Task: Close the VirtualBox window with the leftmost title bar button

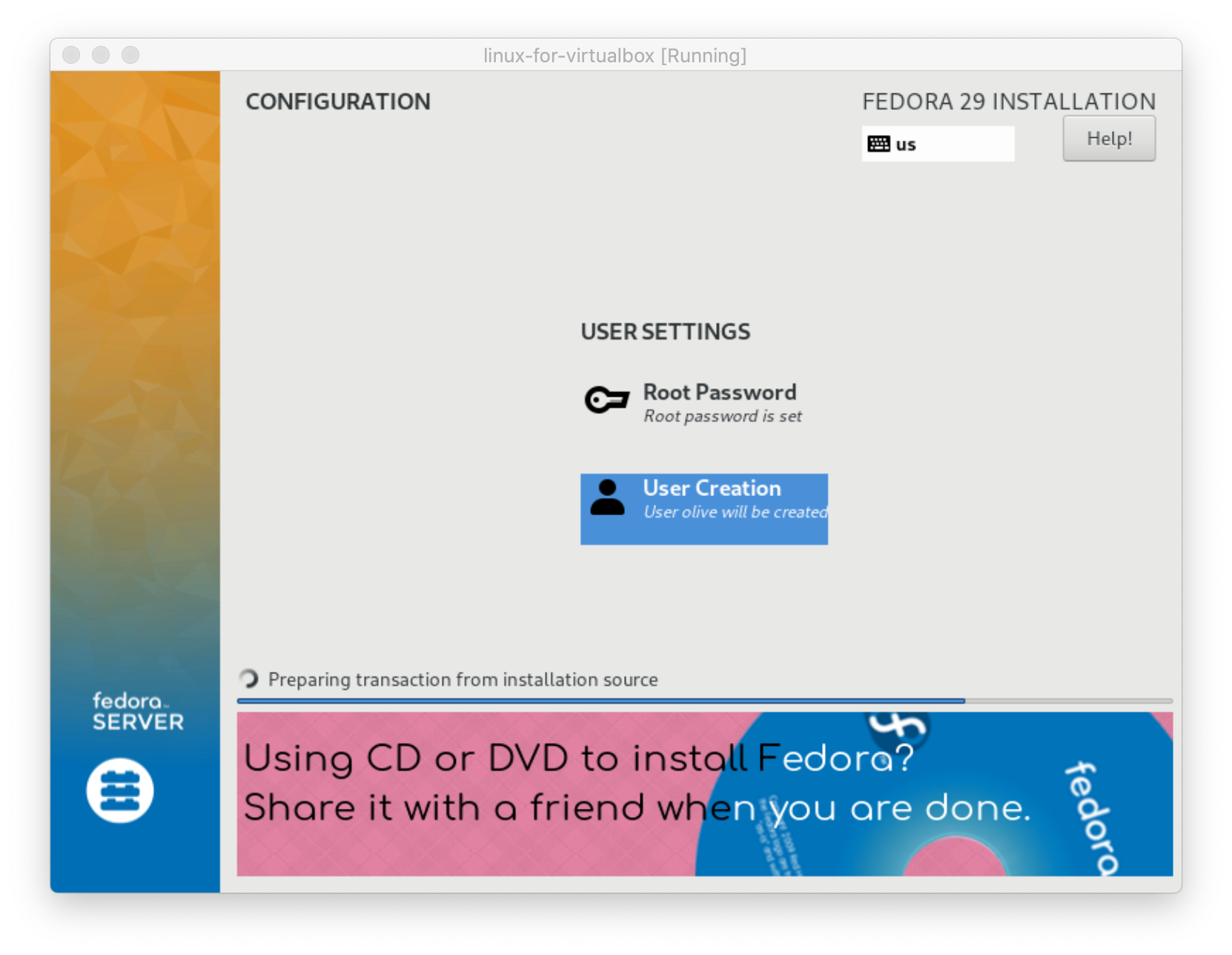Action: (71, 55)
